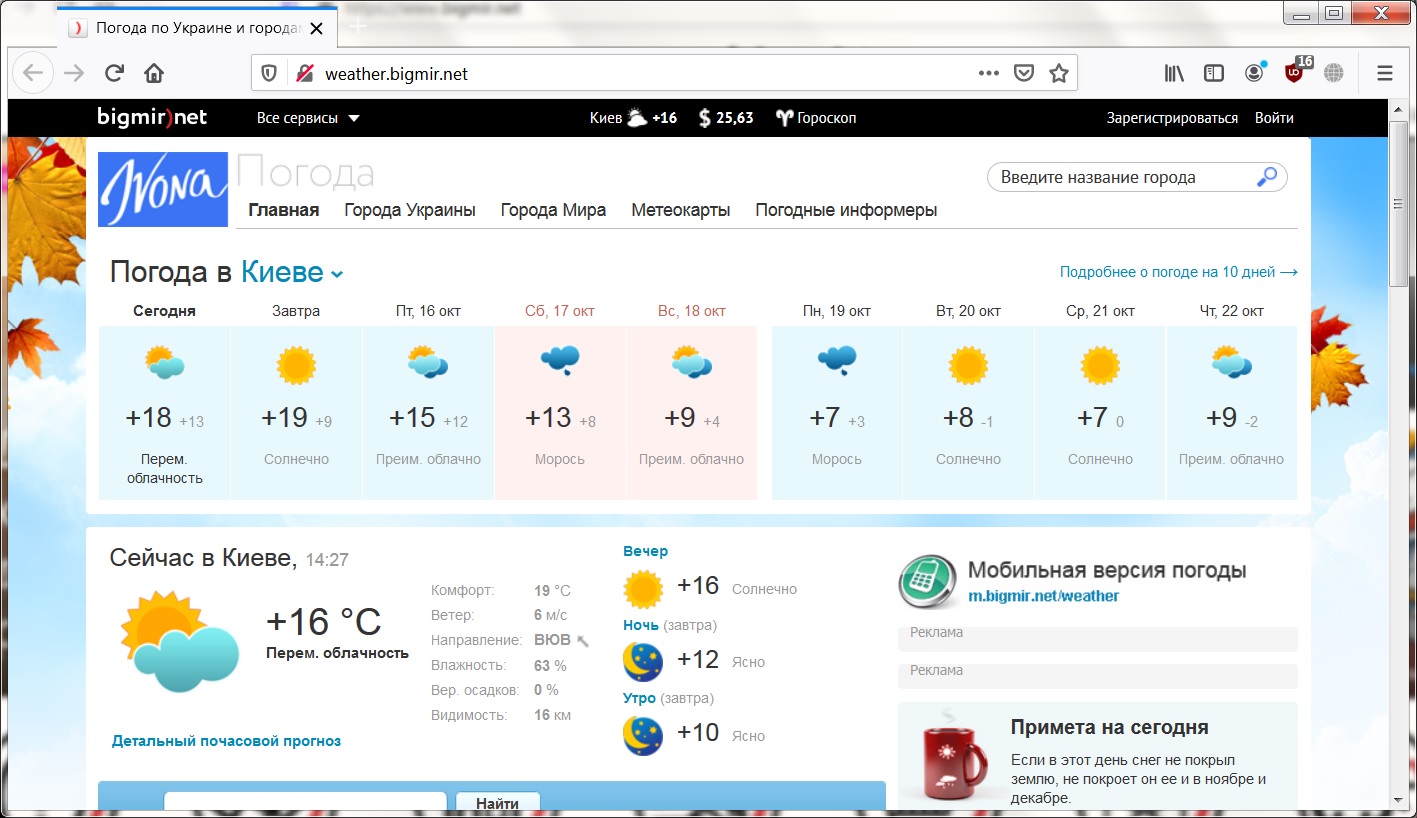The width and height of the screenshot is (1417, 818).
Task: Click the magnifier search icon in city field
Action: coord(1266,178)
